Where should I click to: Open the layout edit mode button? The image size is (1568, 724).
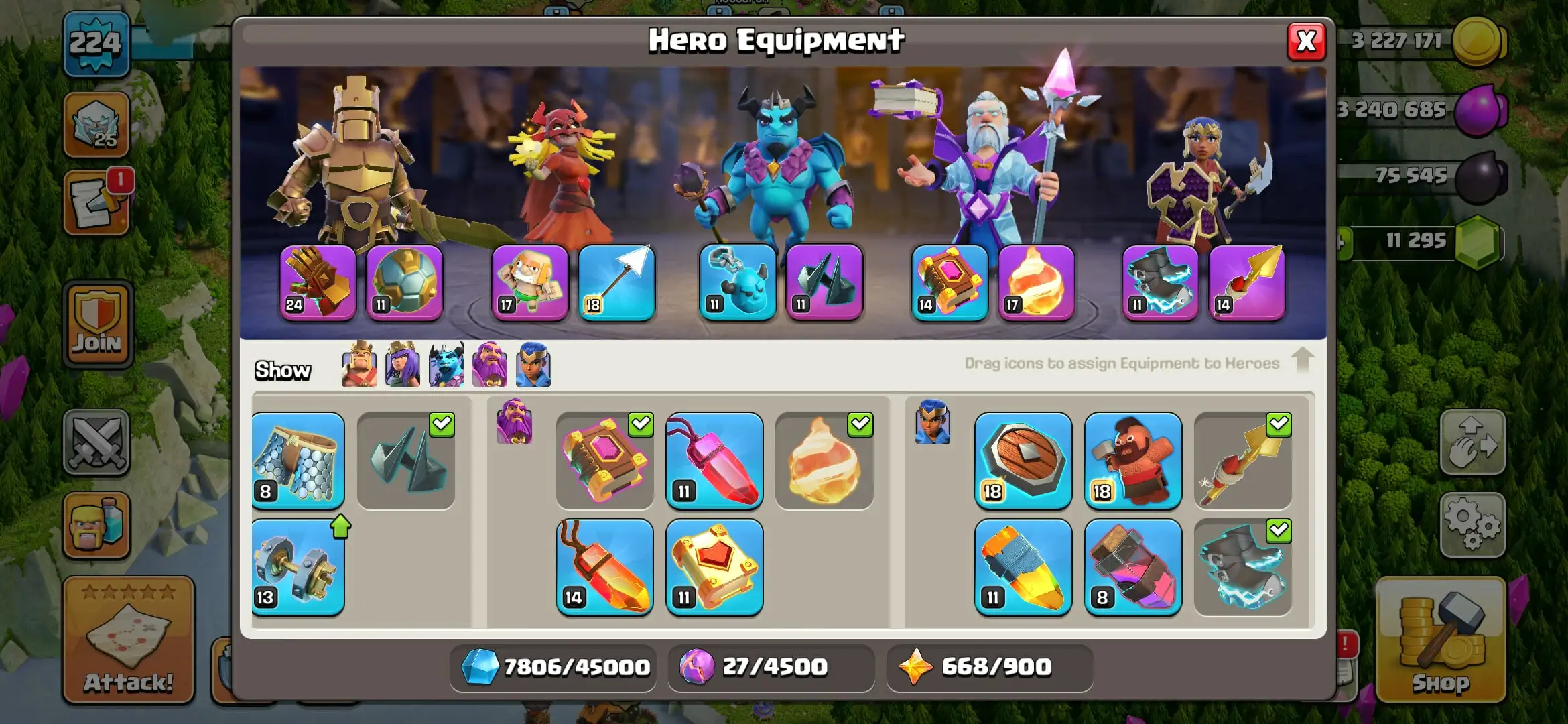[x=1472, y=442]
